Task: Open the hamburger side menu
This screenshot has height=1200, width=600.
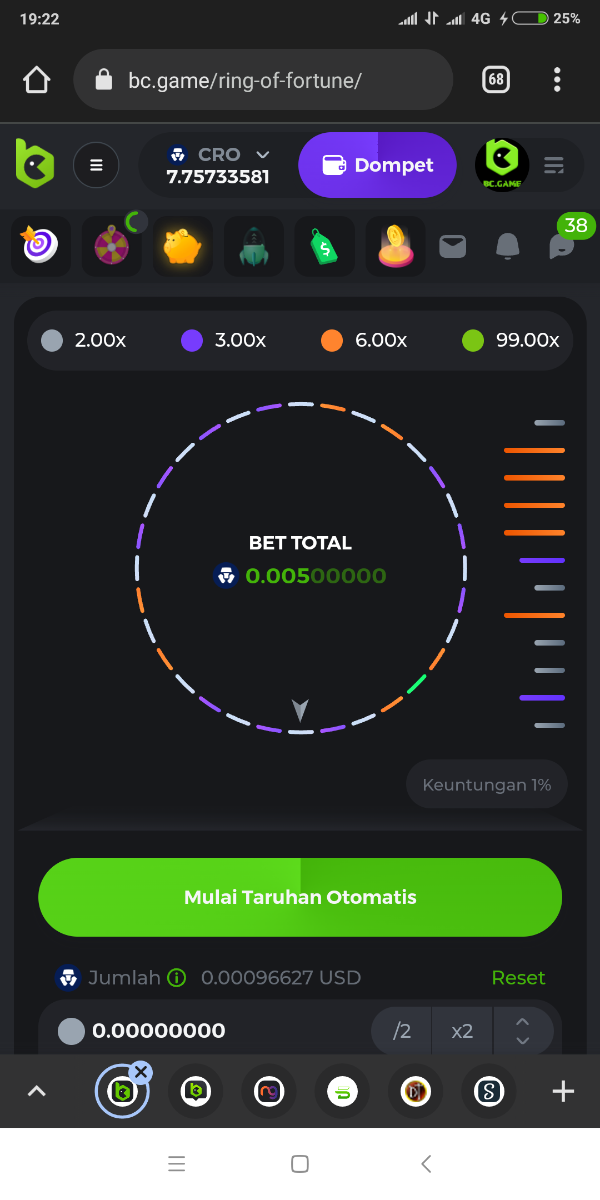Action: point(96,165)
